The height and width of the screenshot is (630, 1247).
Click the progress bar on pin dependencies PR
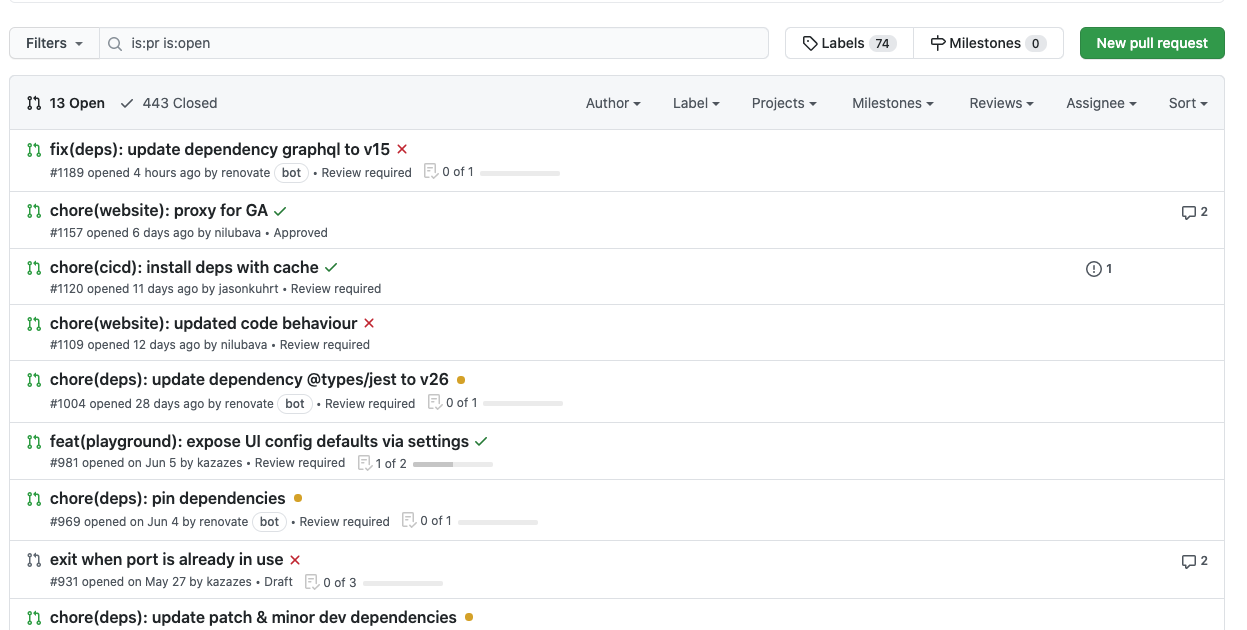tap(500, 522)
